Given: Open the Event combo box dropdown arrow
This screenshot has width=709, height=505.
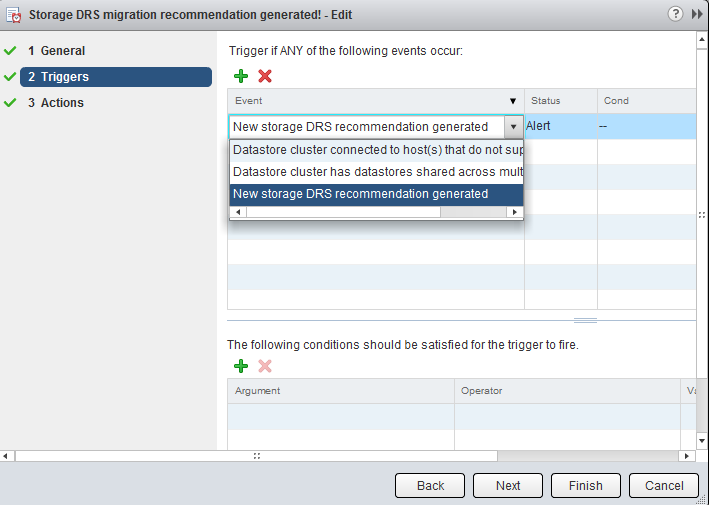Looking at the screenshot, I should coord(513,127).
